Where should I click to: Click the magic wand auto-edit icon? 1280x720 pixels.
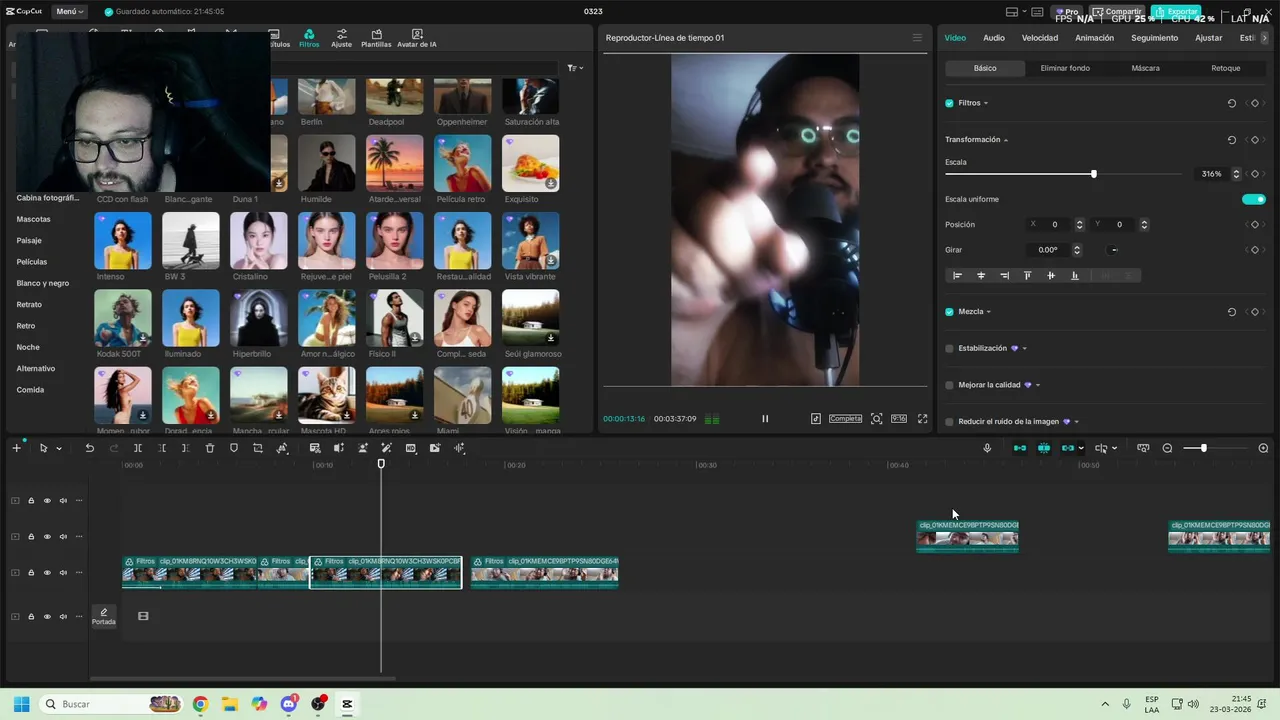(386, 448)
